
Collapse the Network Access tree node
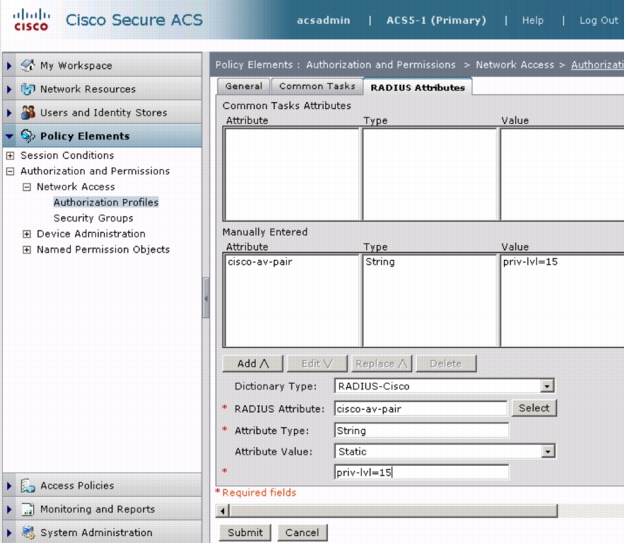pyautogui.click(x=27, y=187)
